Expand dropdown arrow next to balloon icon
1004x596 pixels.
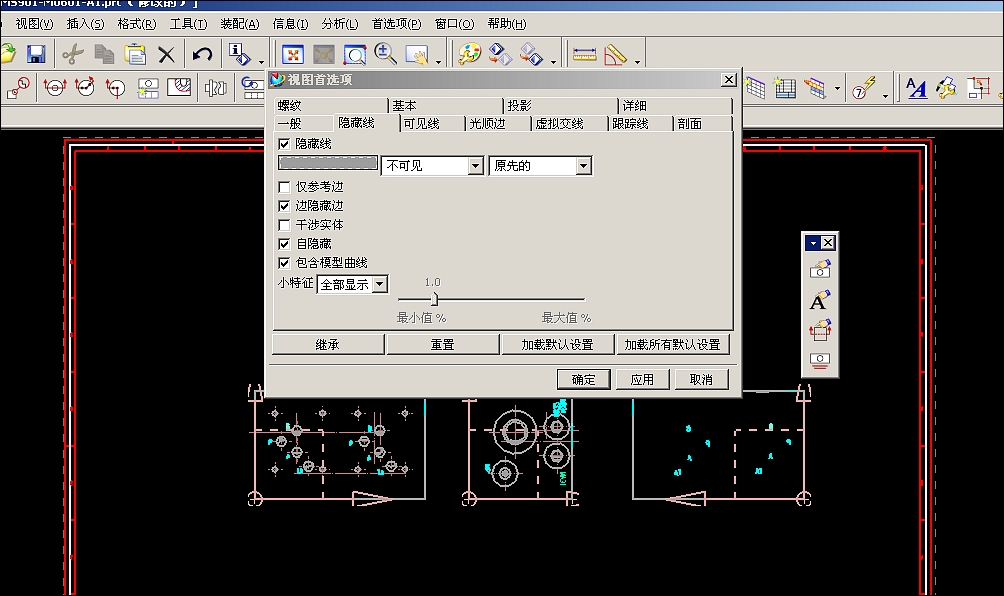886,96
